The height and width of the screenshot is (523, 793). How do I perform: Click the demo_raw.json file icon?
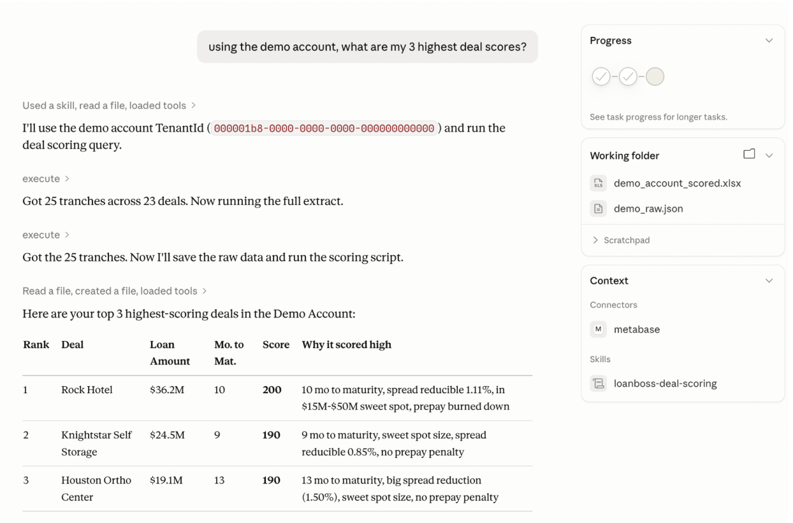(598, 208)
